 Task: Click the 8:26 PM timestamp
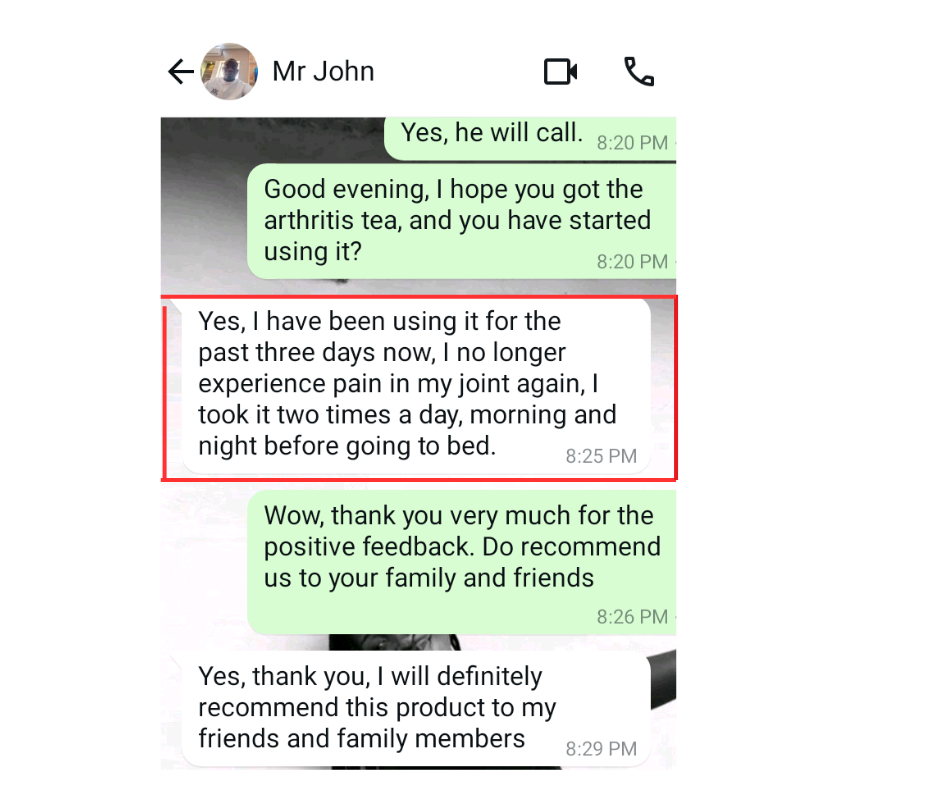[x=632, y=617]
